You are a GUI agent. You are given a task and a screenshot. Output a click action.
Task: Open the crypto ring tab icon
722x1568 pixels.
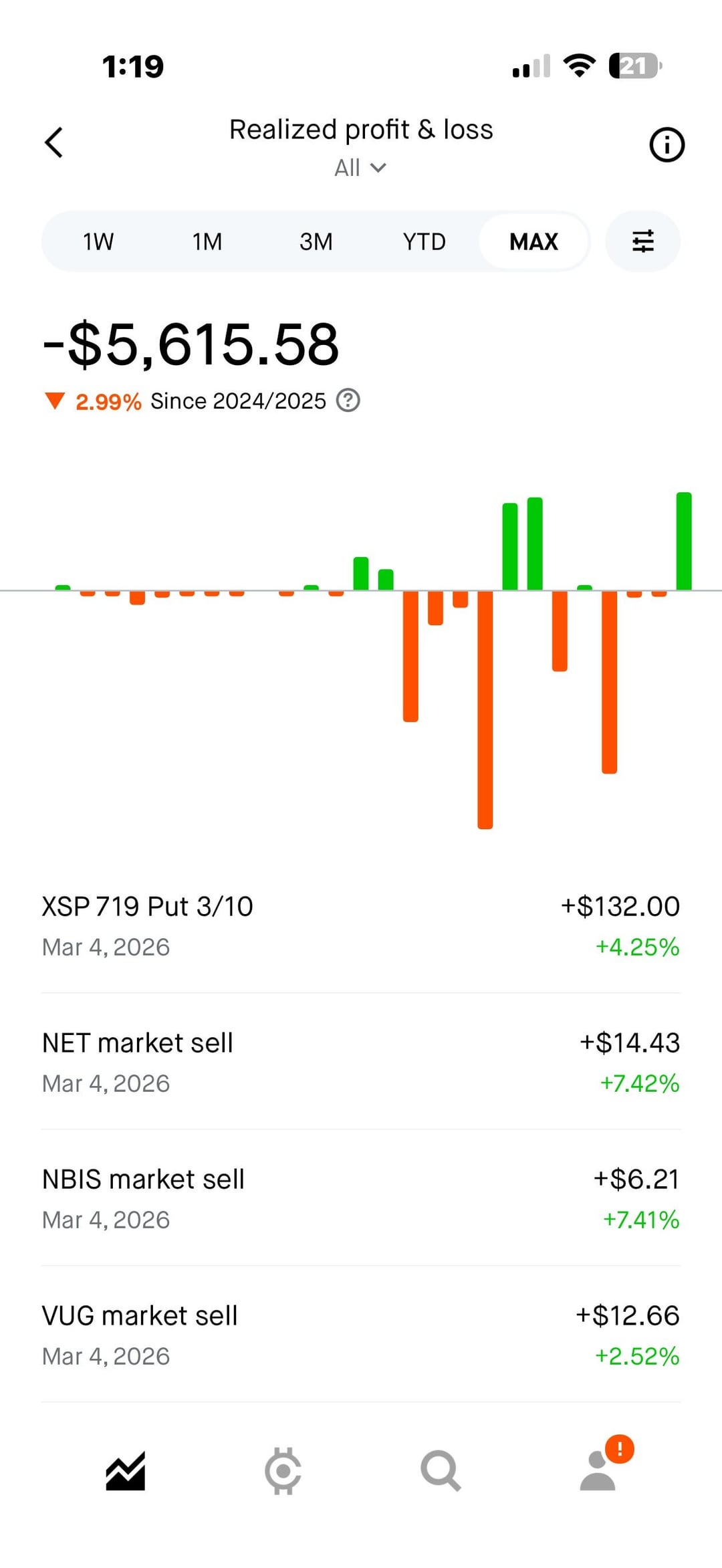pos(283,1471)
